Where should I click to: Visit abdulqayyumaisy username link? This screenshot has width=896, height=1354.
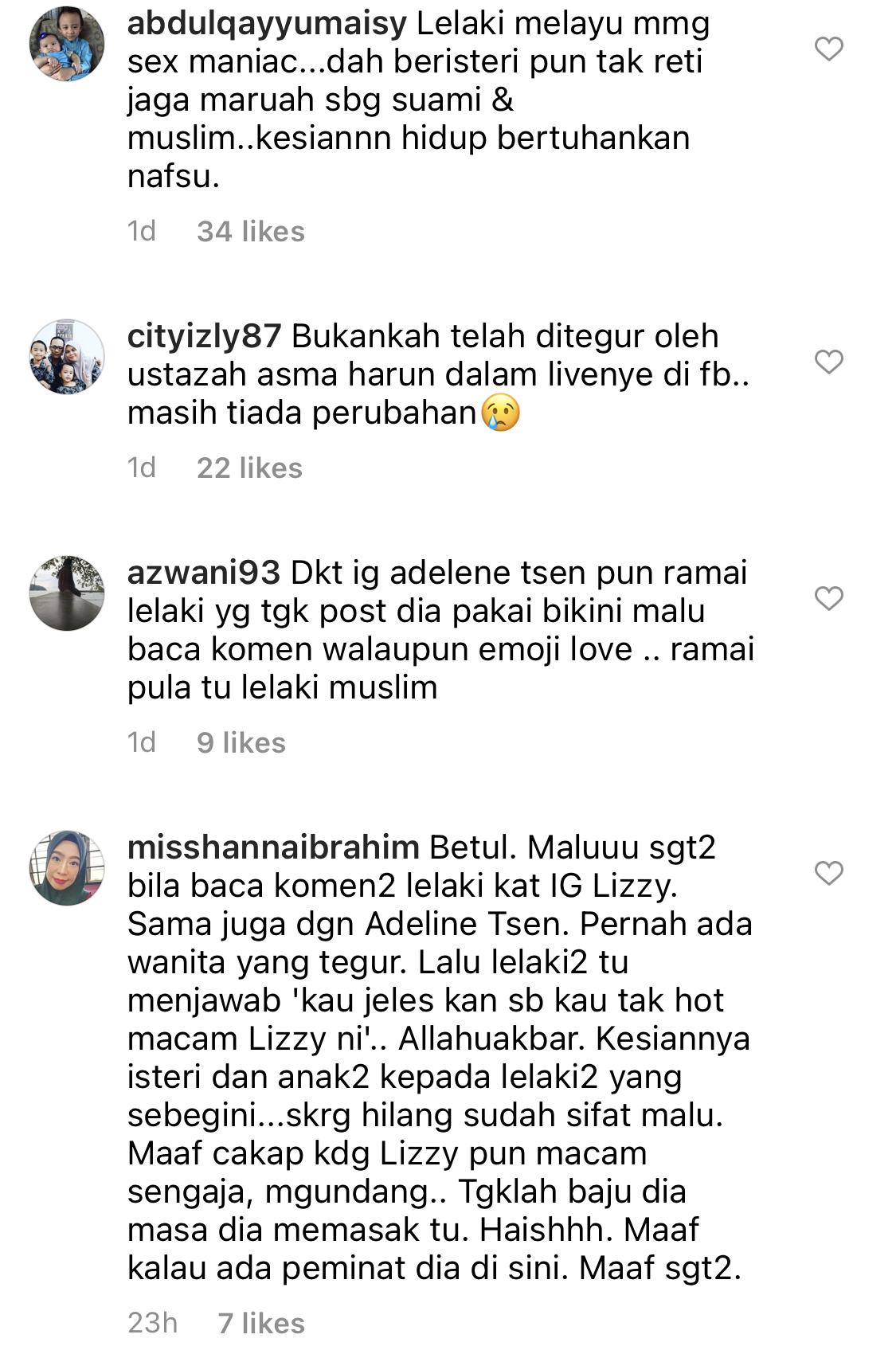pyautogui.click(x=267, y=24)
